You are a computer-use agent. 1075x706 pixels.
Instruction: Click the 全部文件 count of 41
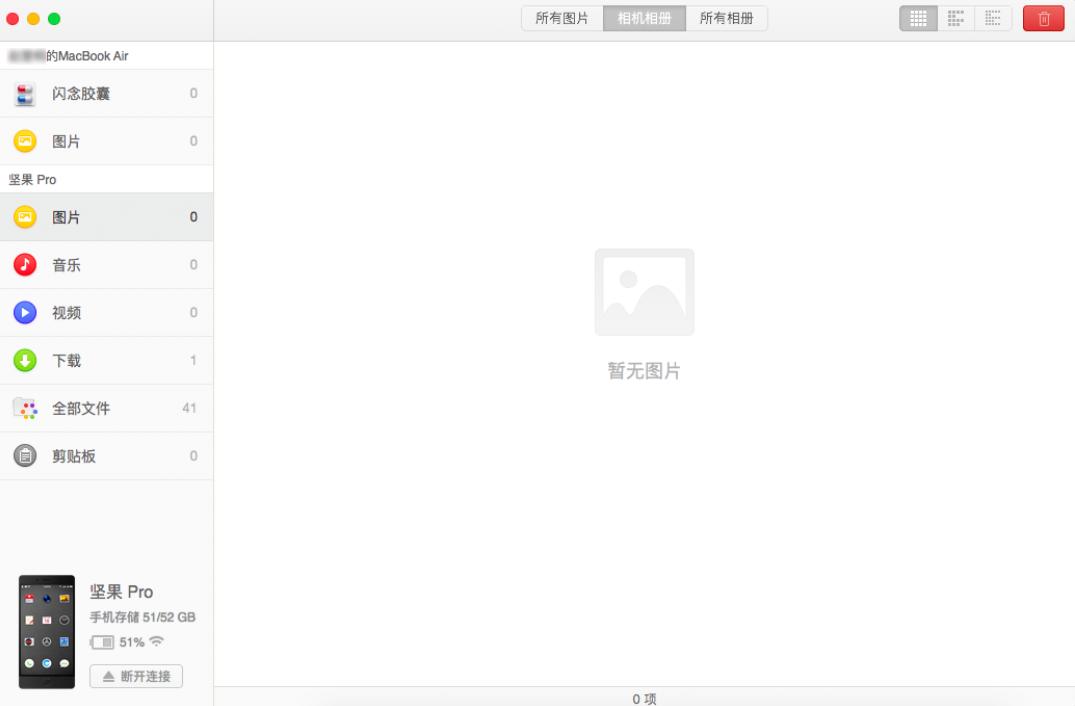point(189,408)
